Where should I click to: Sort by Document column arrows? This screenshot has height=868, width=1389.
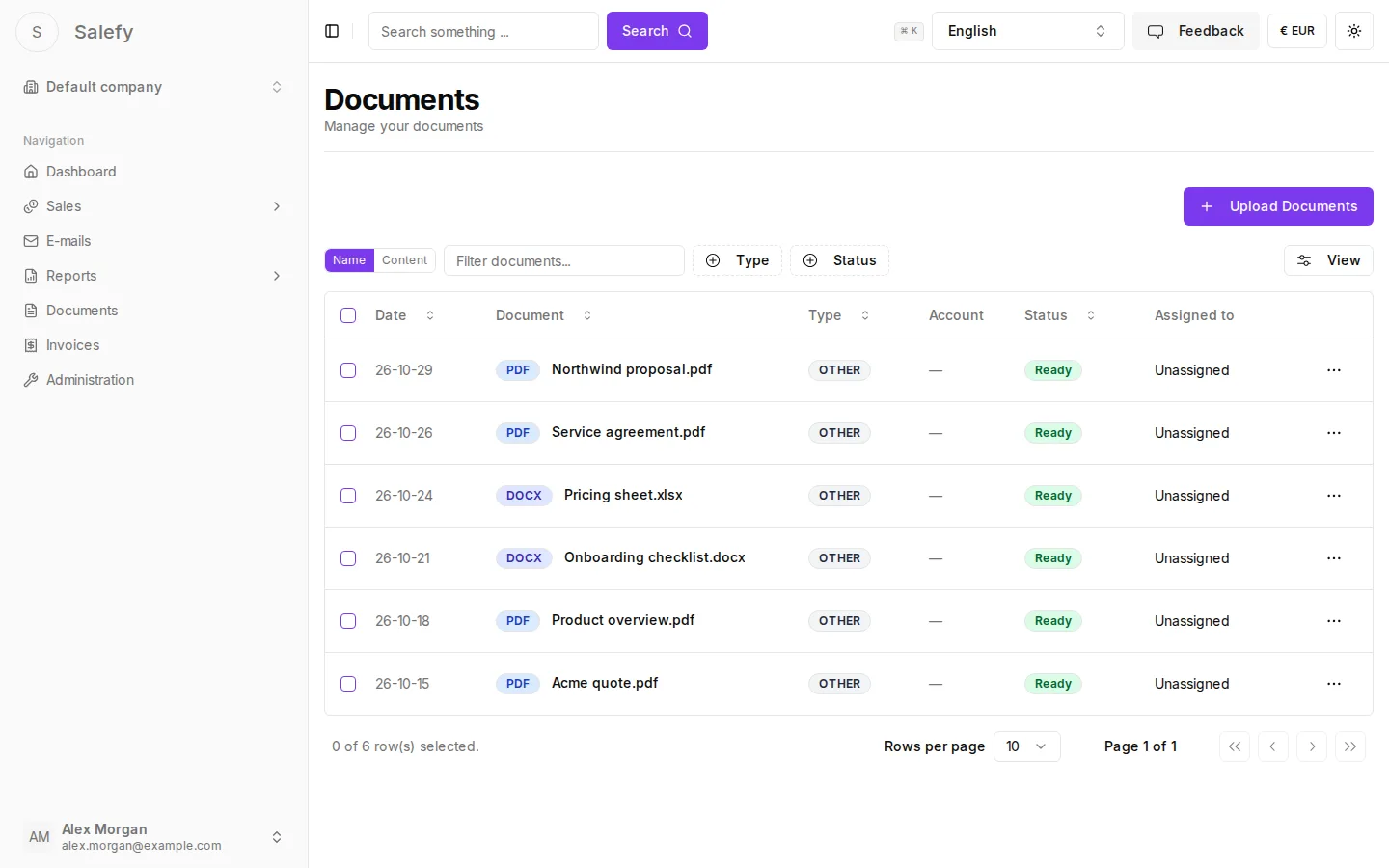[587, 315]
